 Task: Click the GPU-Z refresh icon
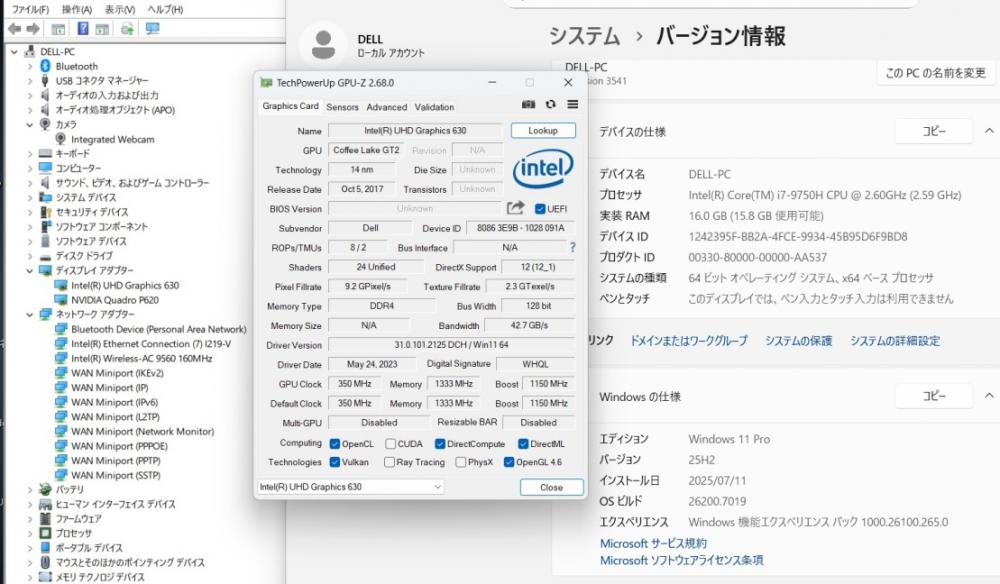[x=550, y=105]
